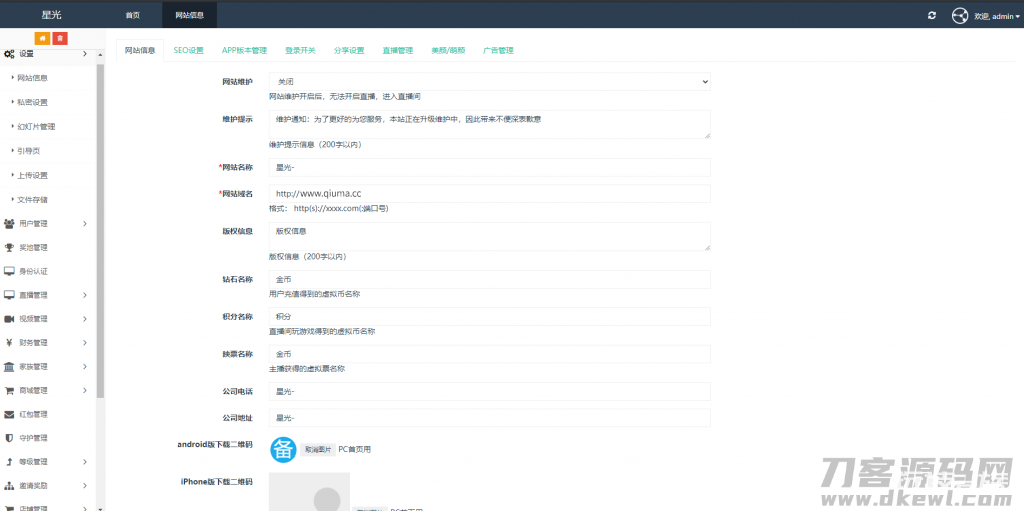Viewport: 1024px width, 511px height.
Task: Expand the 直播管理 submenu arrow
Action: tap(86, 295)
